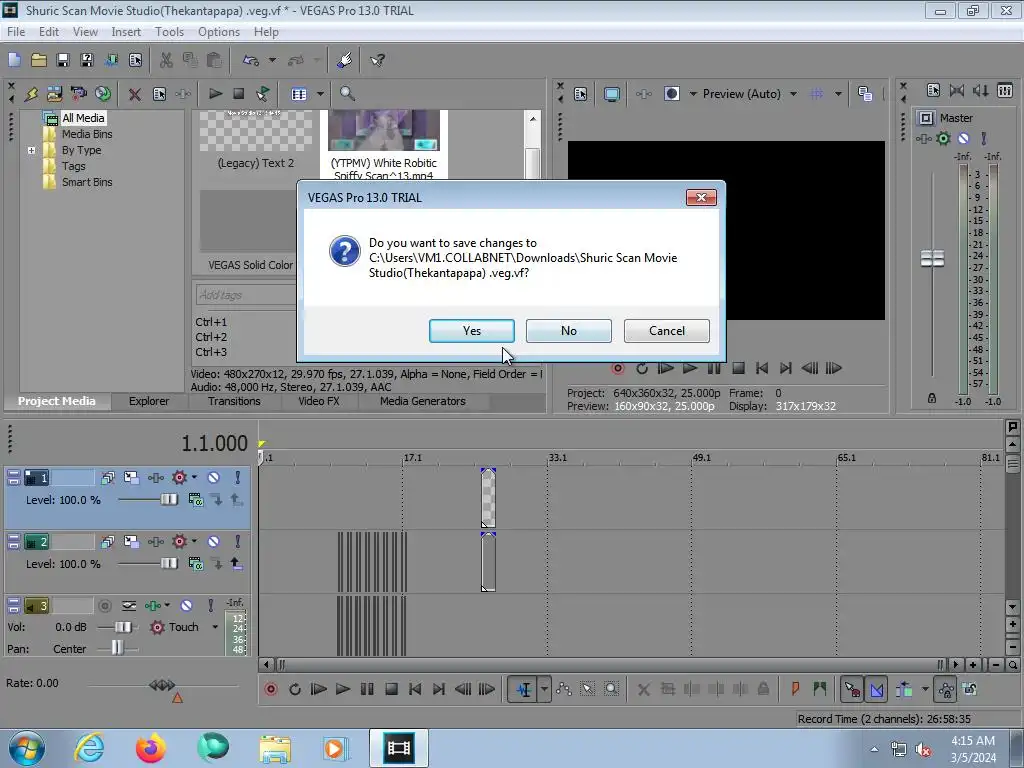Click Yes to save changes
The width and height of the screenshot is (1024, 768).
point(472,331)
